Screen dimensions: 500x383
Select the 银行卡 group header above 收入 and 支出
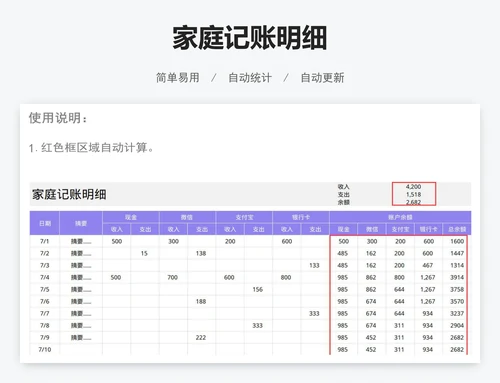click(x=301, y=217)
